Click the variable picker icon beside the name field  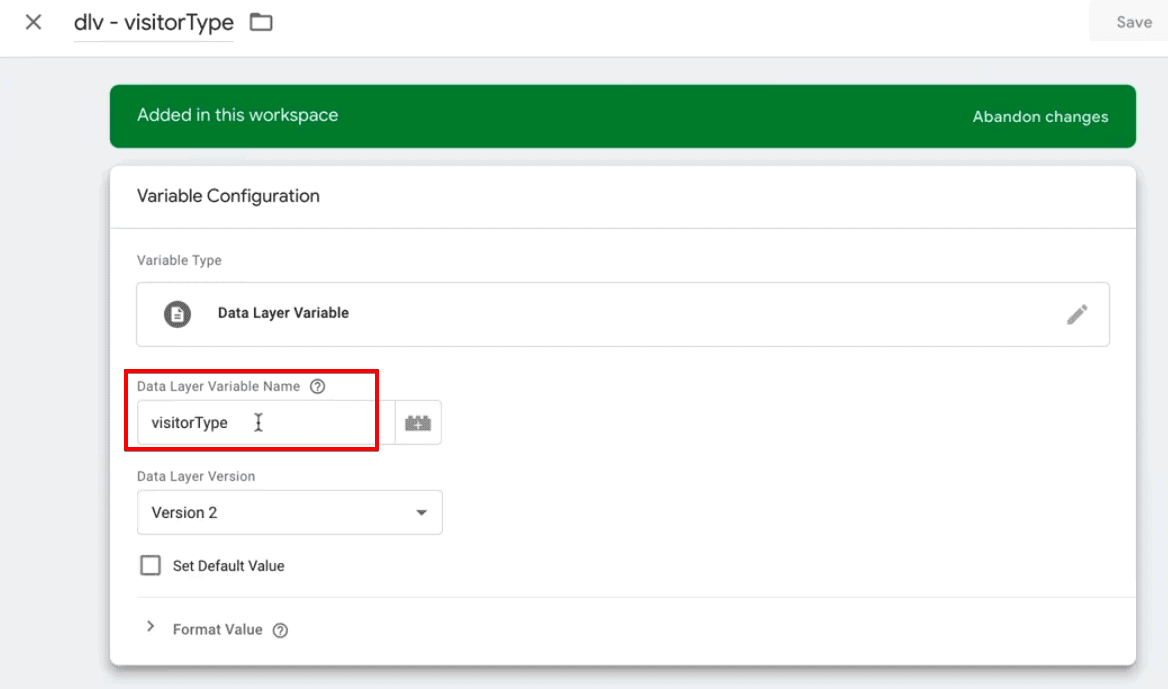point(418,422)
